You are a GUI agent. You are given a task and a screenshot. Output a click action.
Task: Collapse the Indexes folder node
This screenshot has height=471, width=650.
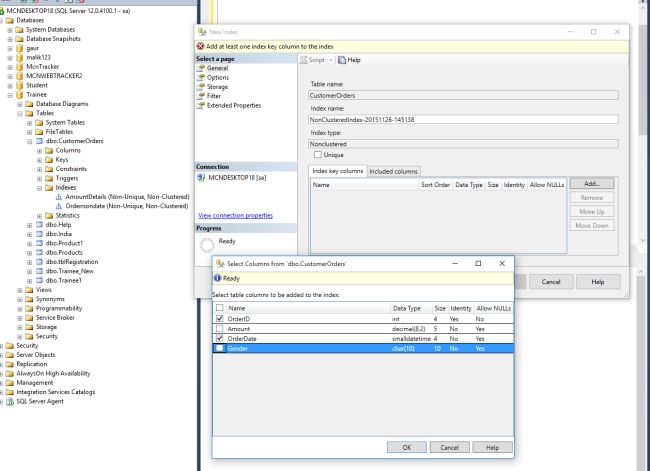click(39, 188)
